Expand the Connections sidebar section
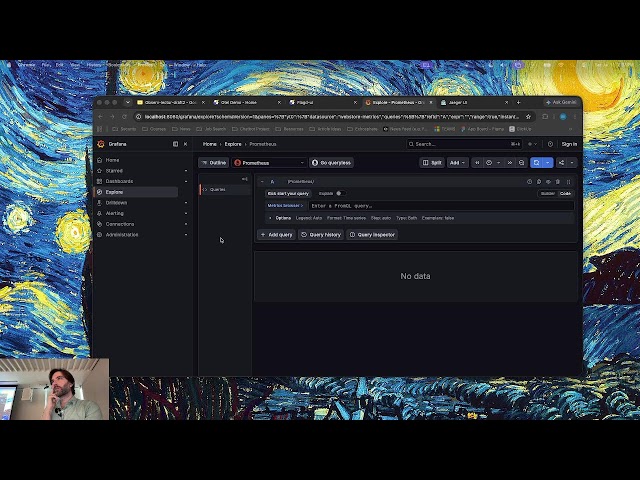The height and width of the screenshot is (480, 640). tap(186, 224)
